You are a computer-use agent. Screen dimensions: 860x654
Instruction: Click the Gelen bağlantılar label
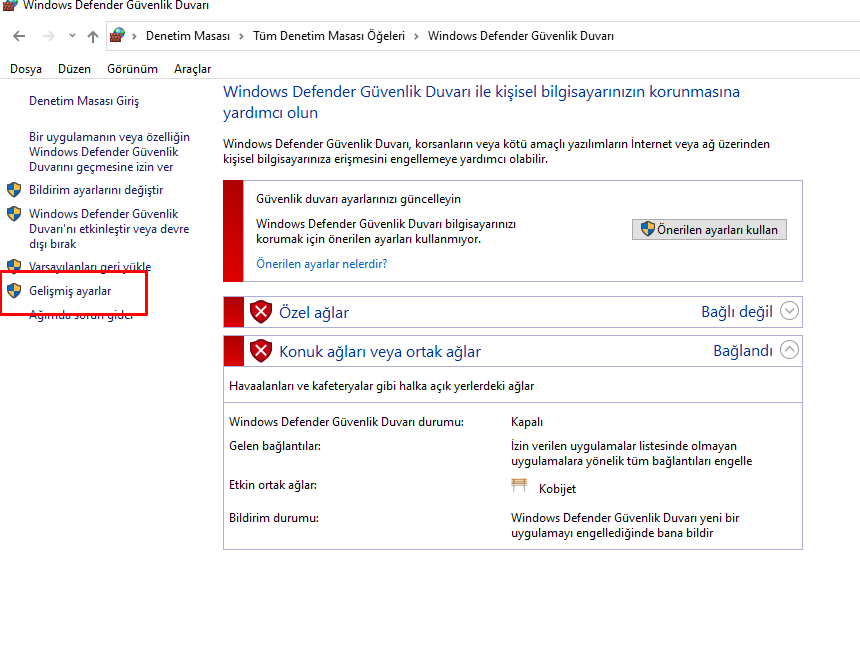click(275, 446)
